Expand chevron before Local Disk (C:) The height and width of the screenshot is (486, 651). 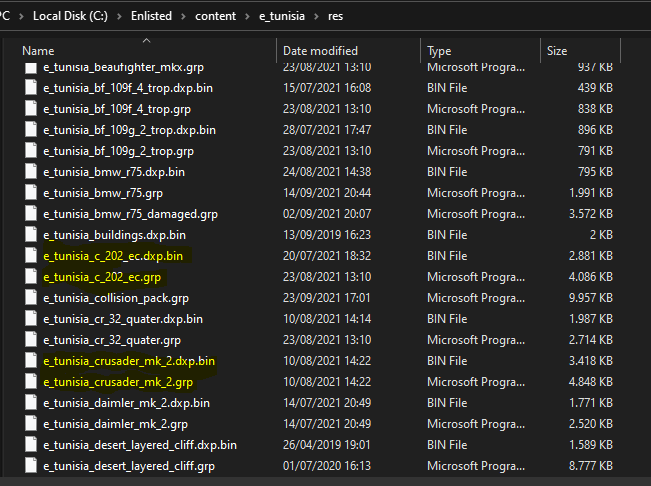(21, 17)
